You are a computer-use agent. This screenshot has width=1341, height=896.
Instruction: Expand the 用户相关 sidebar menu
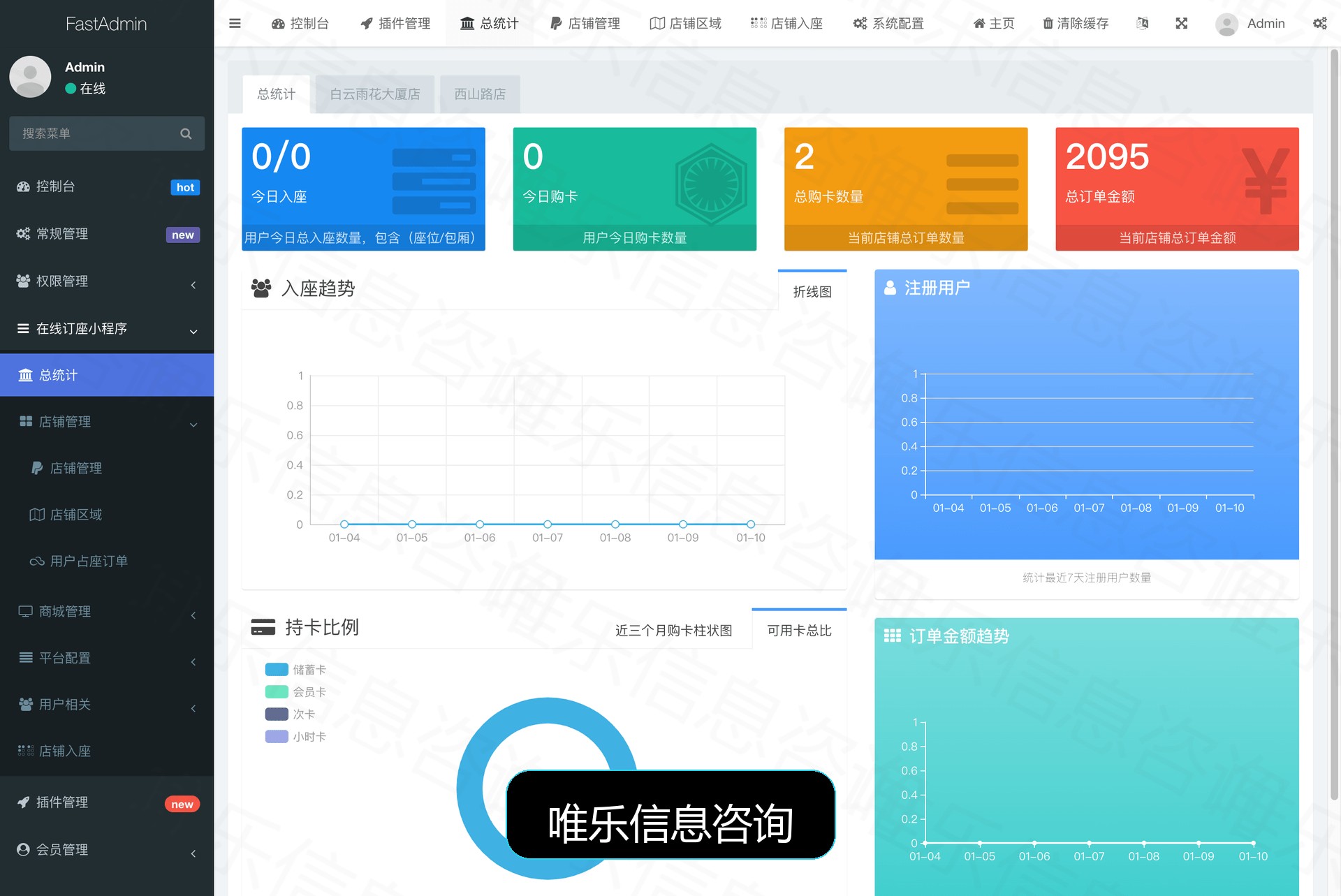[107, 704]
